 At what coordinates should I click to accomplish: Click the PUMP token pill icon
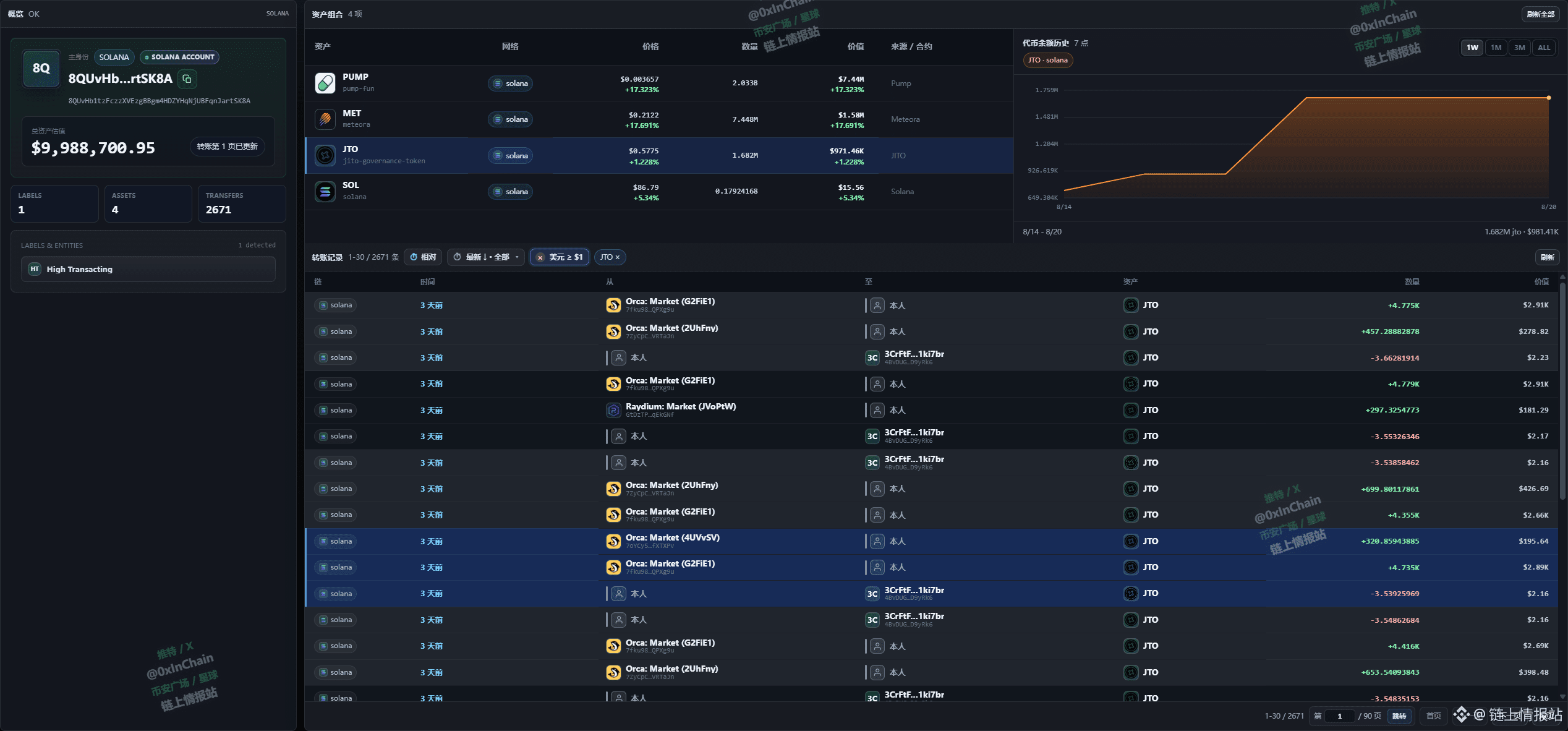tap(325, 83)
